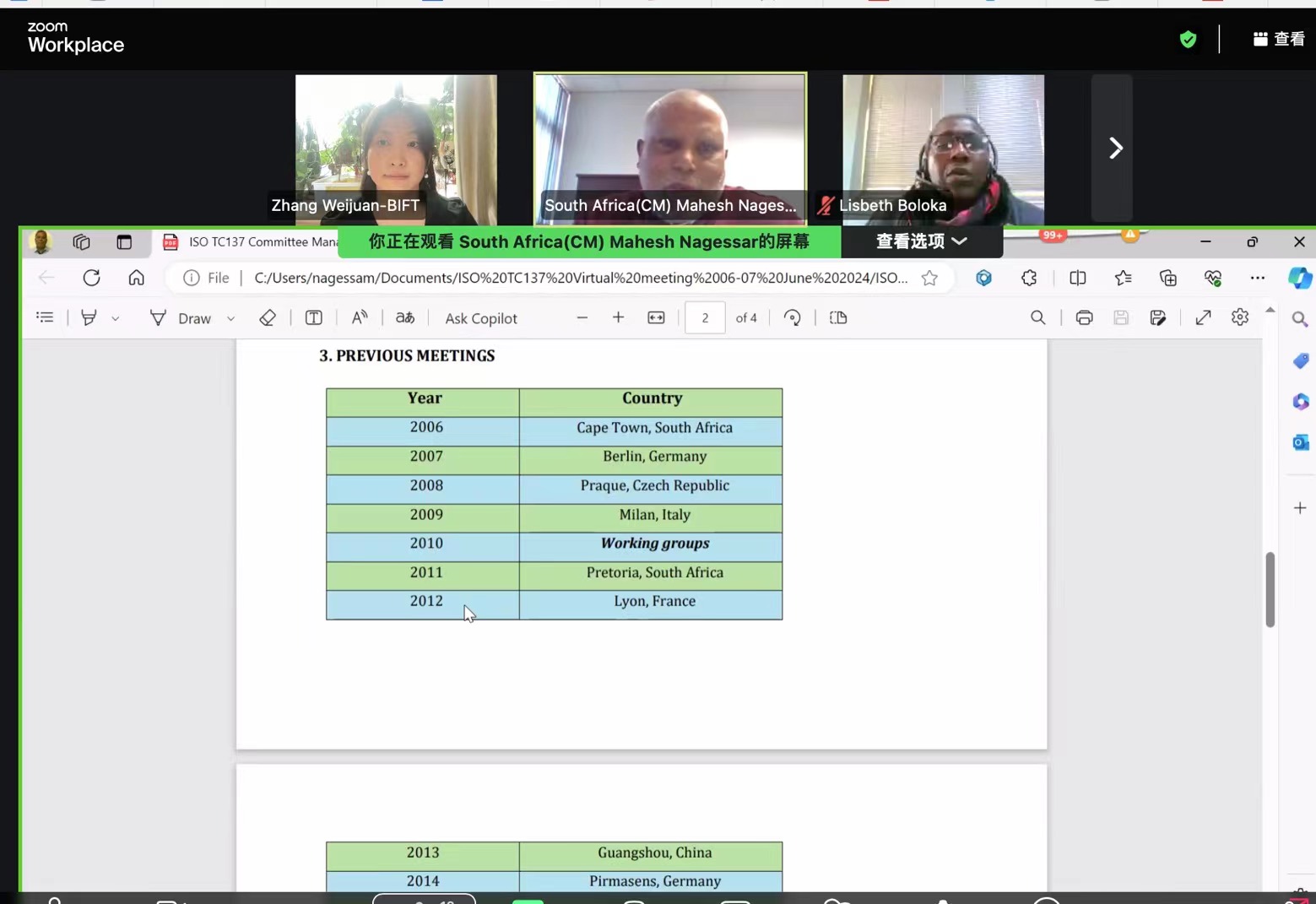1316x904 pixels.
Task: Open the Find search icon in PDF toolbar
Action: (x=1037, y=318)
